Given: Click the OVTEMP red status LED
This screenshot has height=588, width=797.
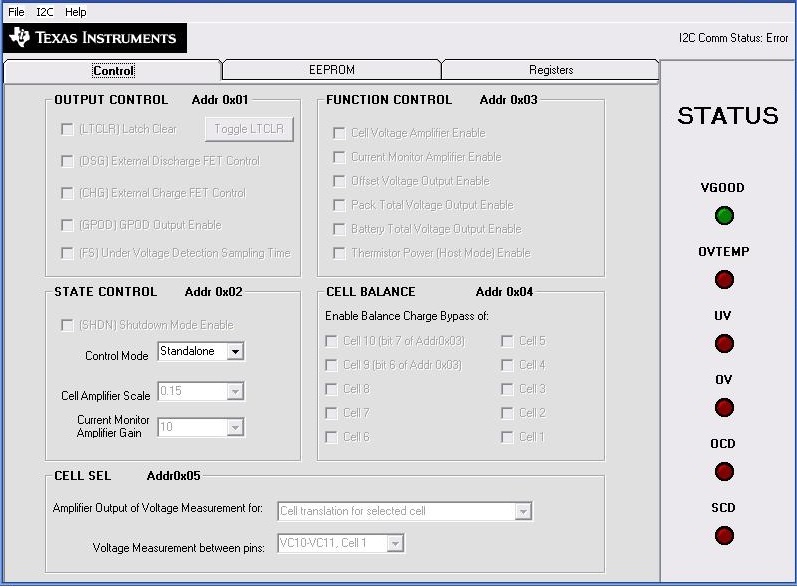Looking at the screenshot, I should [x=724, y=279].
